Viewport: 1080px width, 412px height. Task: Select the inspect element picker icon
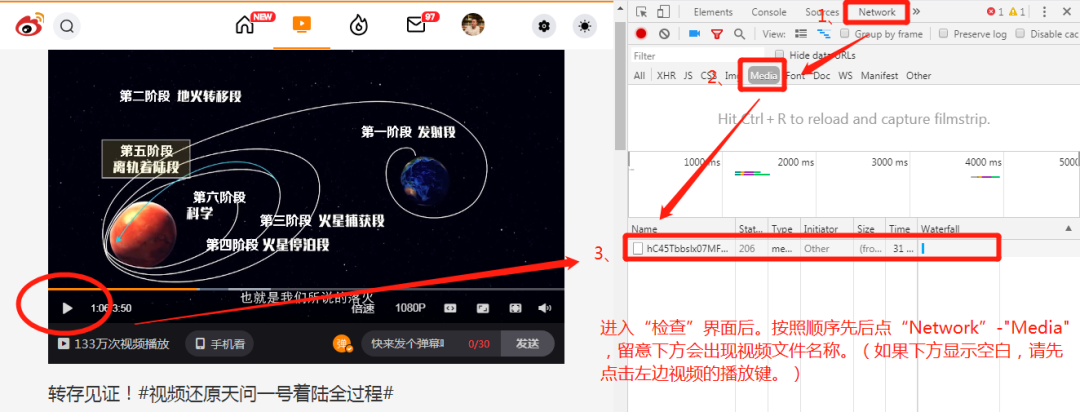point(641,12)
